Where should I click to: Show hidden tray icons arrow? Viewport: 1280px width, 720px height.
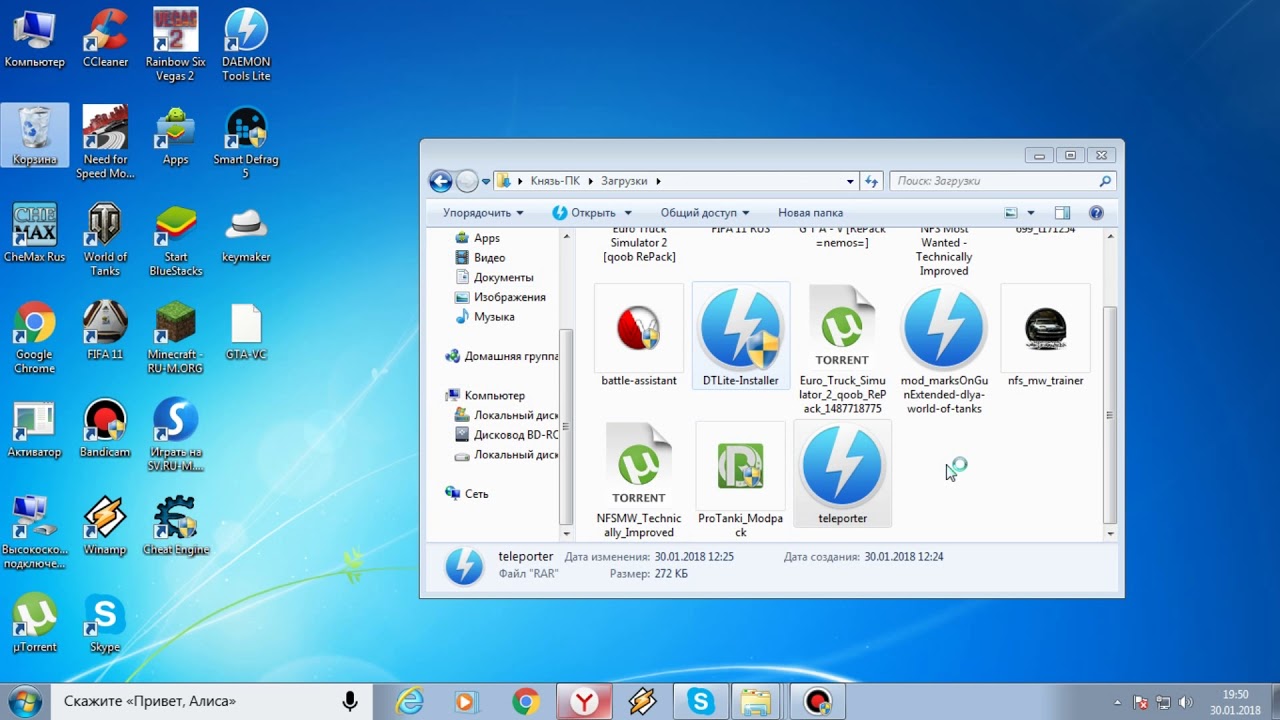(x=1118, y=702)
